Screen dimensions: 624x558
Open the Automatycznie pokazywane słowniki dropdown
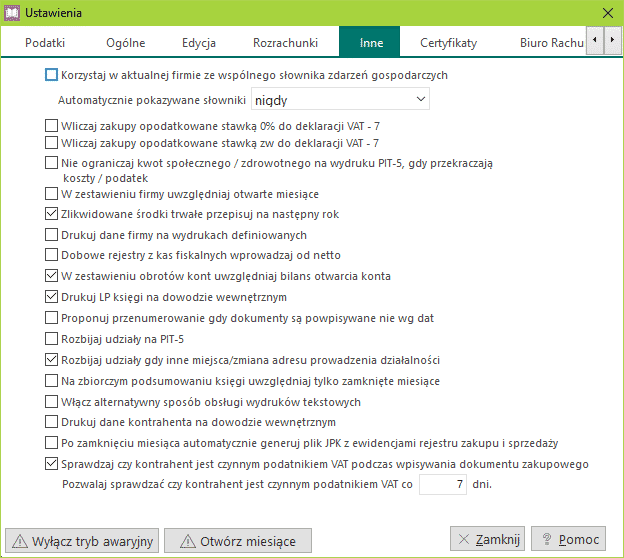[340, 99]
